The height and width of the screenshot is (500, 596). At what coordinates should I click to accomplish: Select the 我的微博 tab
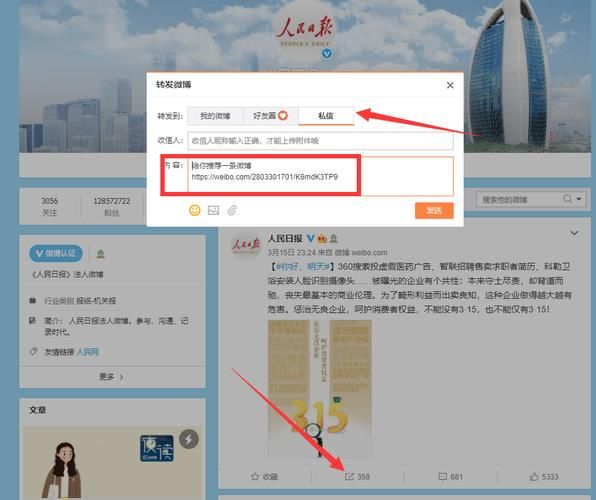(x=215, y=116)
